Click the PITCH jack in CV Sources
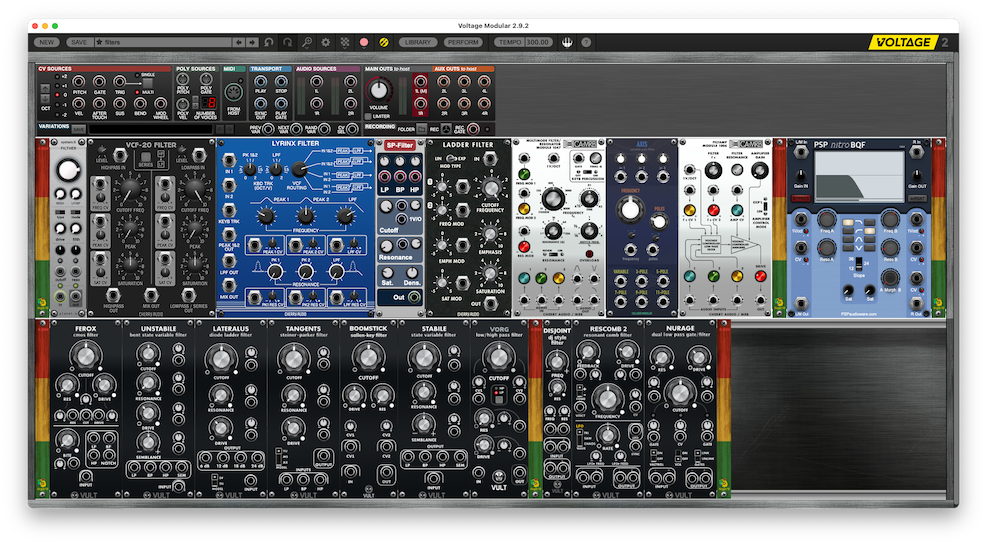 pyautogui.click(x=79, y=82)
